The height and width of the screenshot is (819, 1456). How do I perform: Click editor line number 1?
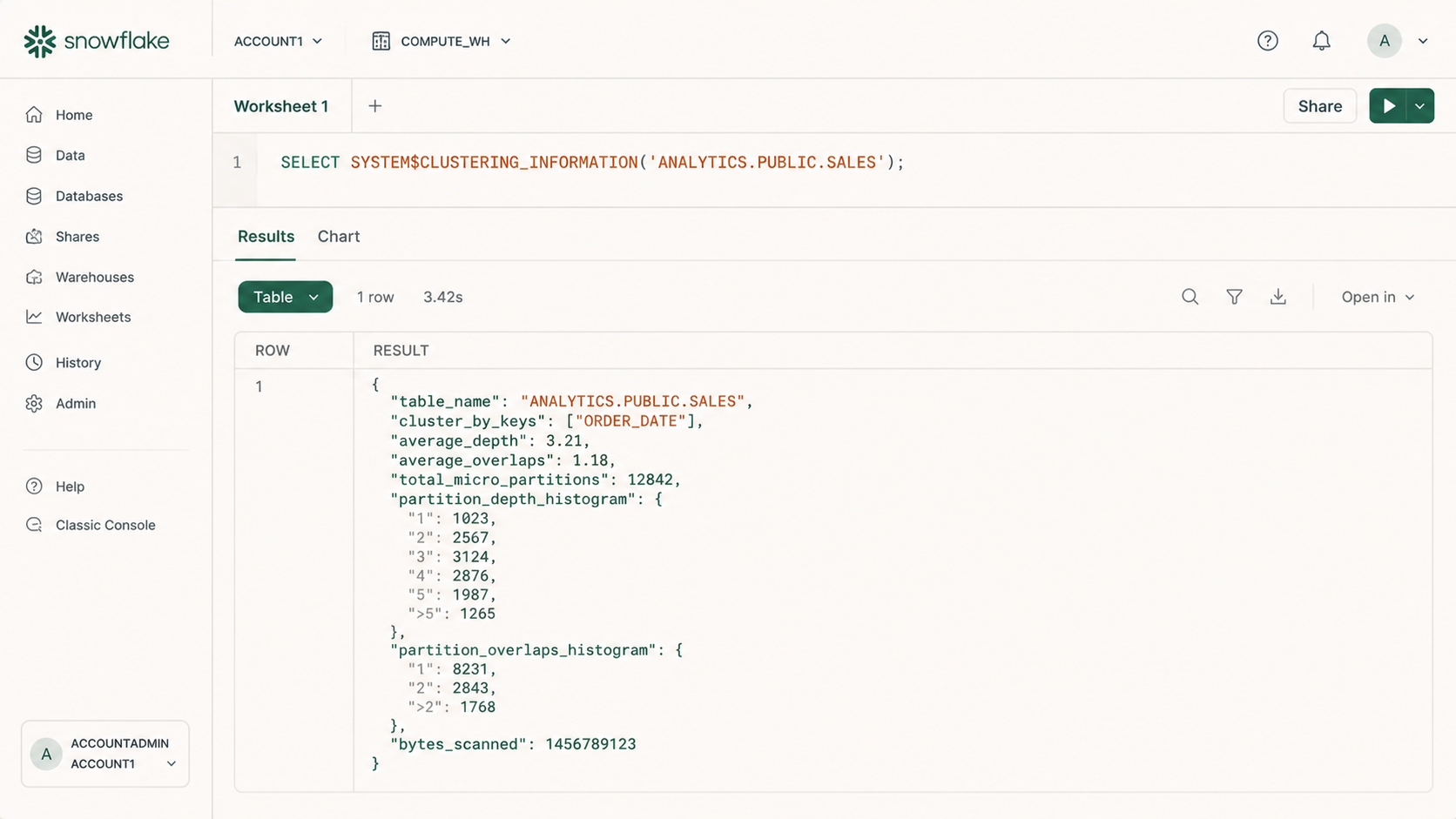pyautogui.click(x=237, y=163)
